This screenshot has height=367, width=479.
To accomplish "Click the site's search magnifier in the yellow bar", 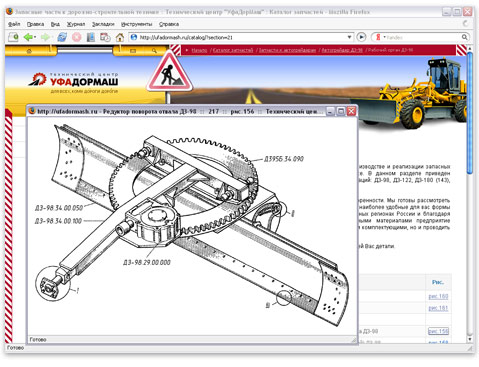I will click(154, 51).
